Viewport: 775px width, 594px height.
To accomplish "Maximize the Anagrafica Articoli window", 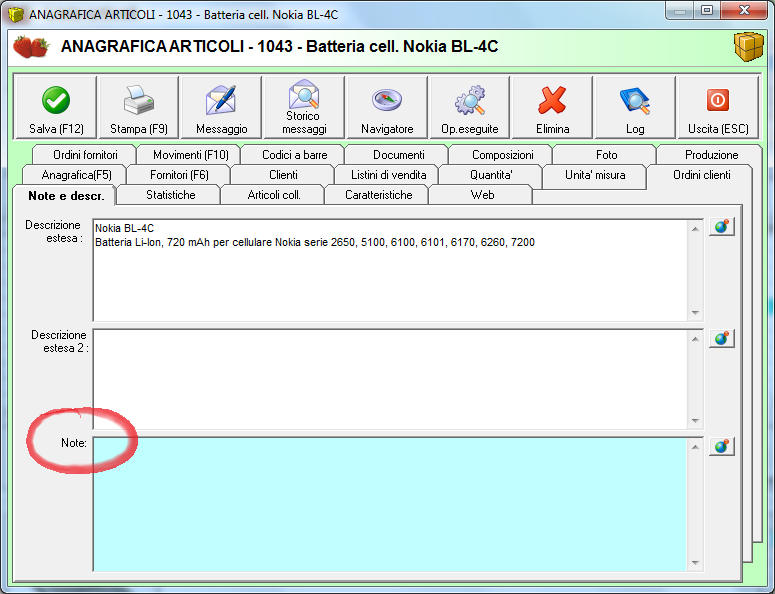I will [x=707, y=10].
